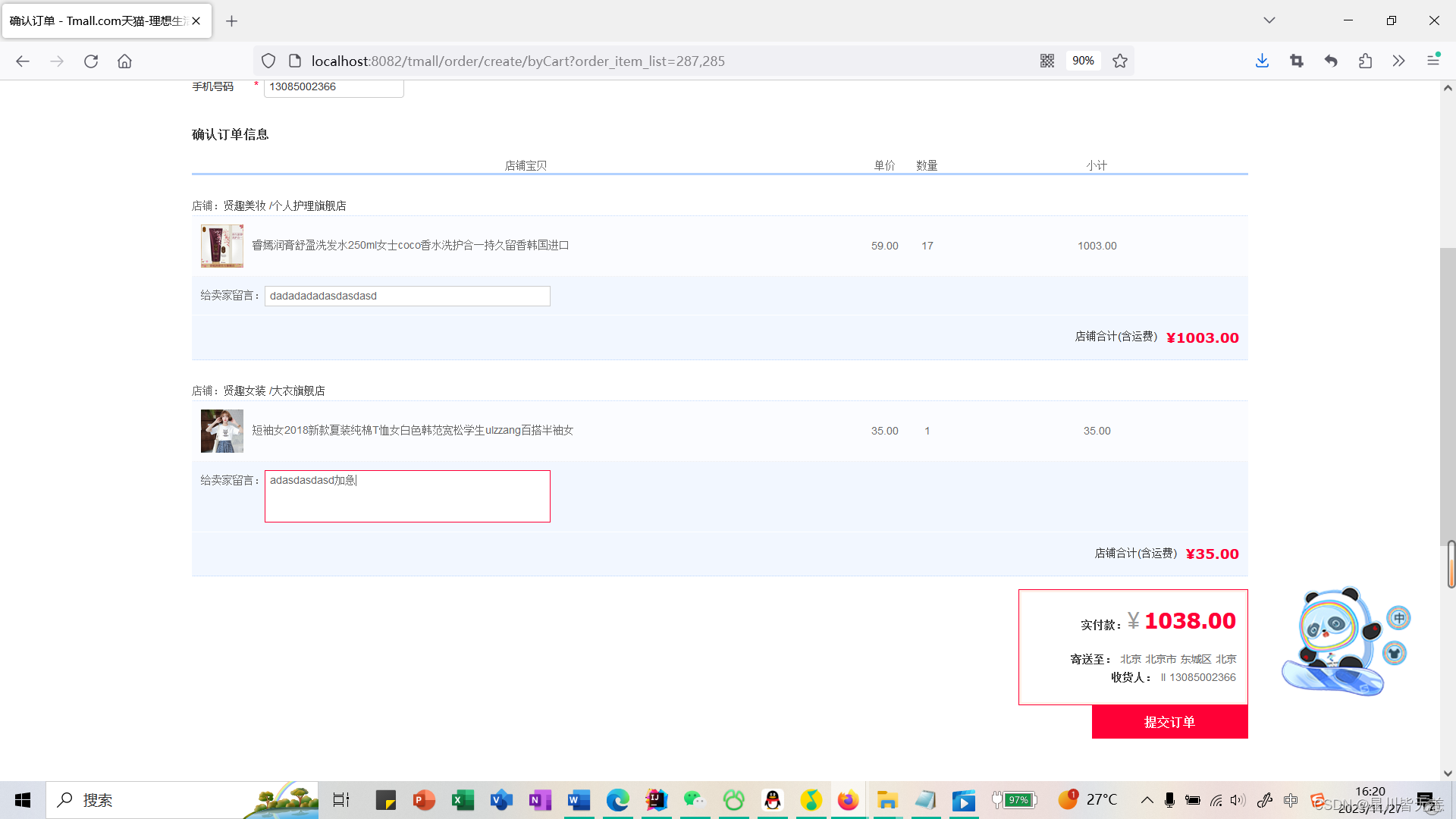
Task: Click the seller message field containing dadadadadasdasdasd
Action: [x=407, y=297]
